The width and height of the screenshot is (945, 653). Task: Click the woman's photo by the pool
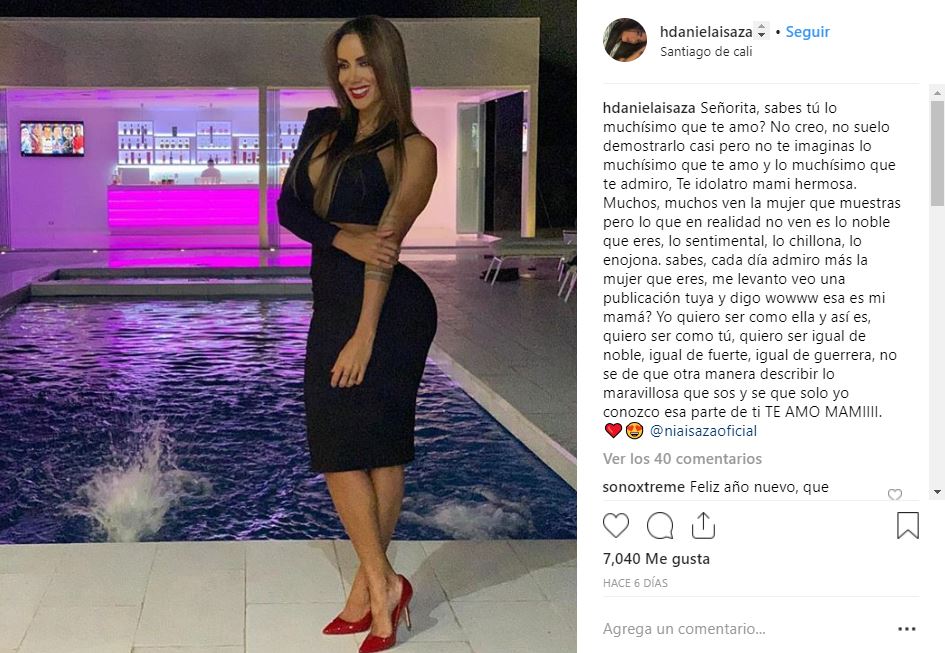288,326
